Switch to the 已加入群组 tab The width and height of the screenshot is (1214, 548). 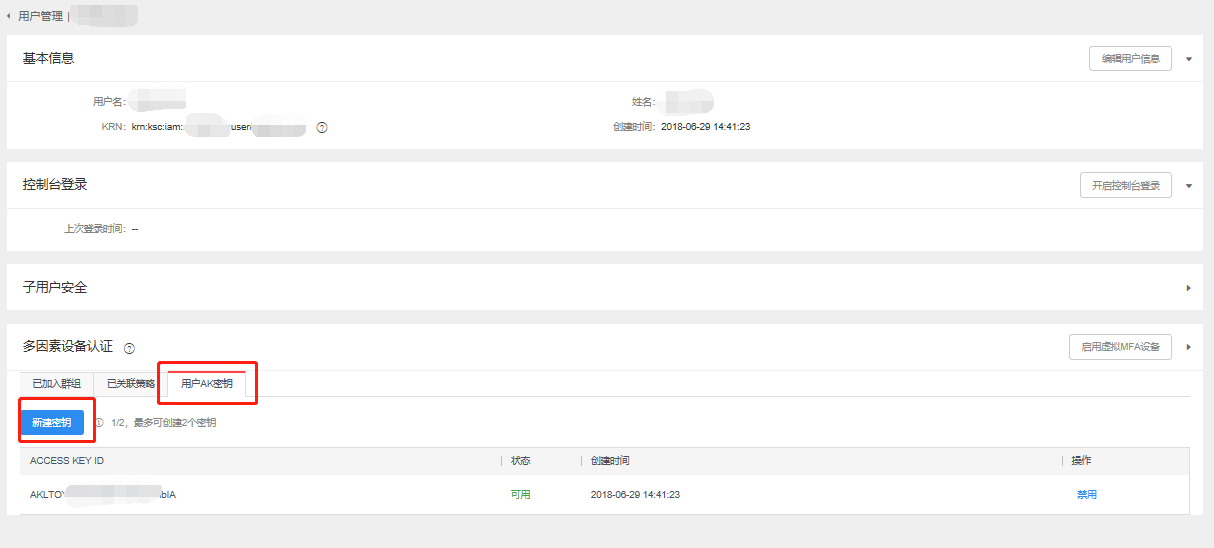56,384
